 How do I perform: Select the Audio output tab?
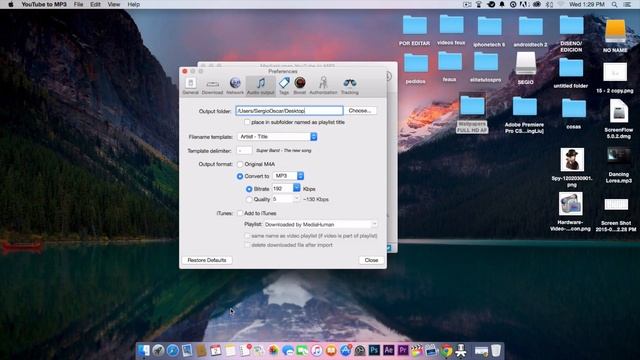click(260, 86)
